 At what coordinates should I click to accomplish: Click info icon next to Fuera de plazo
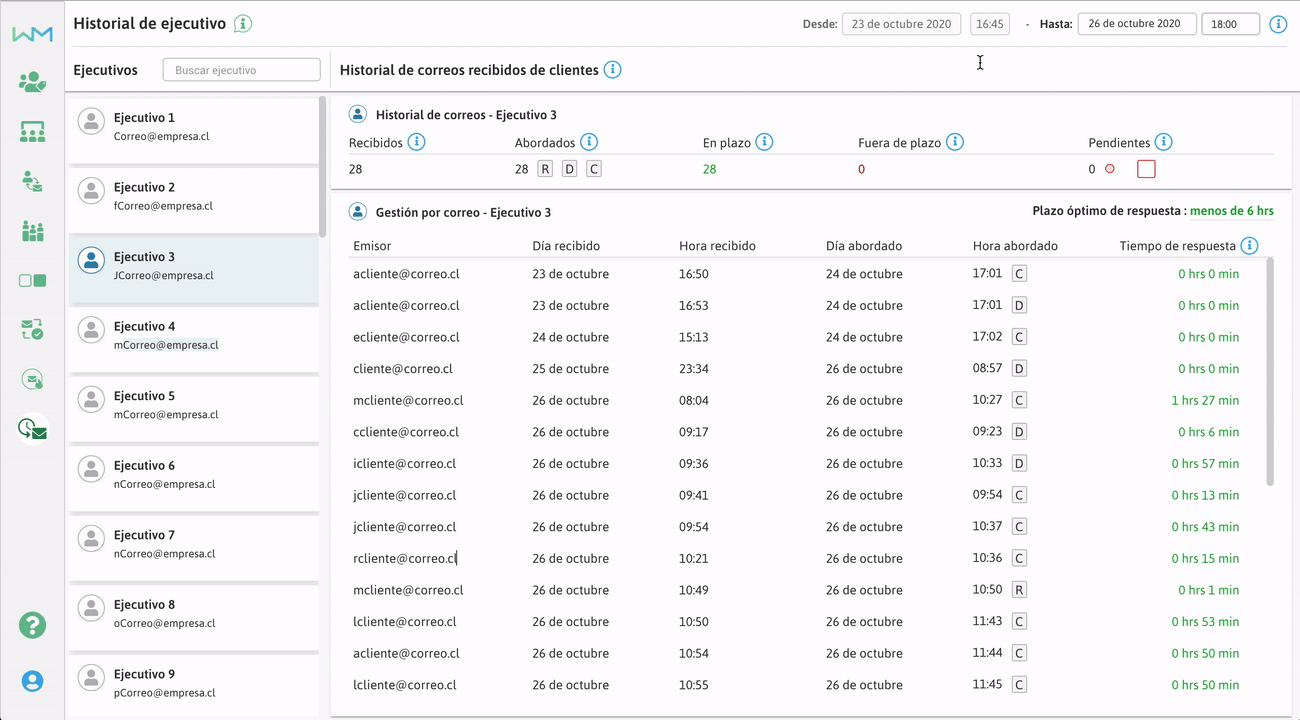(955, 142)
